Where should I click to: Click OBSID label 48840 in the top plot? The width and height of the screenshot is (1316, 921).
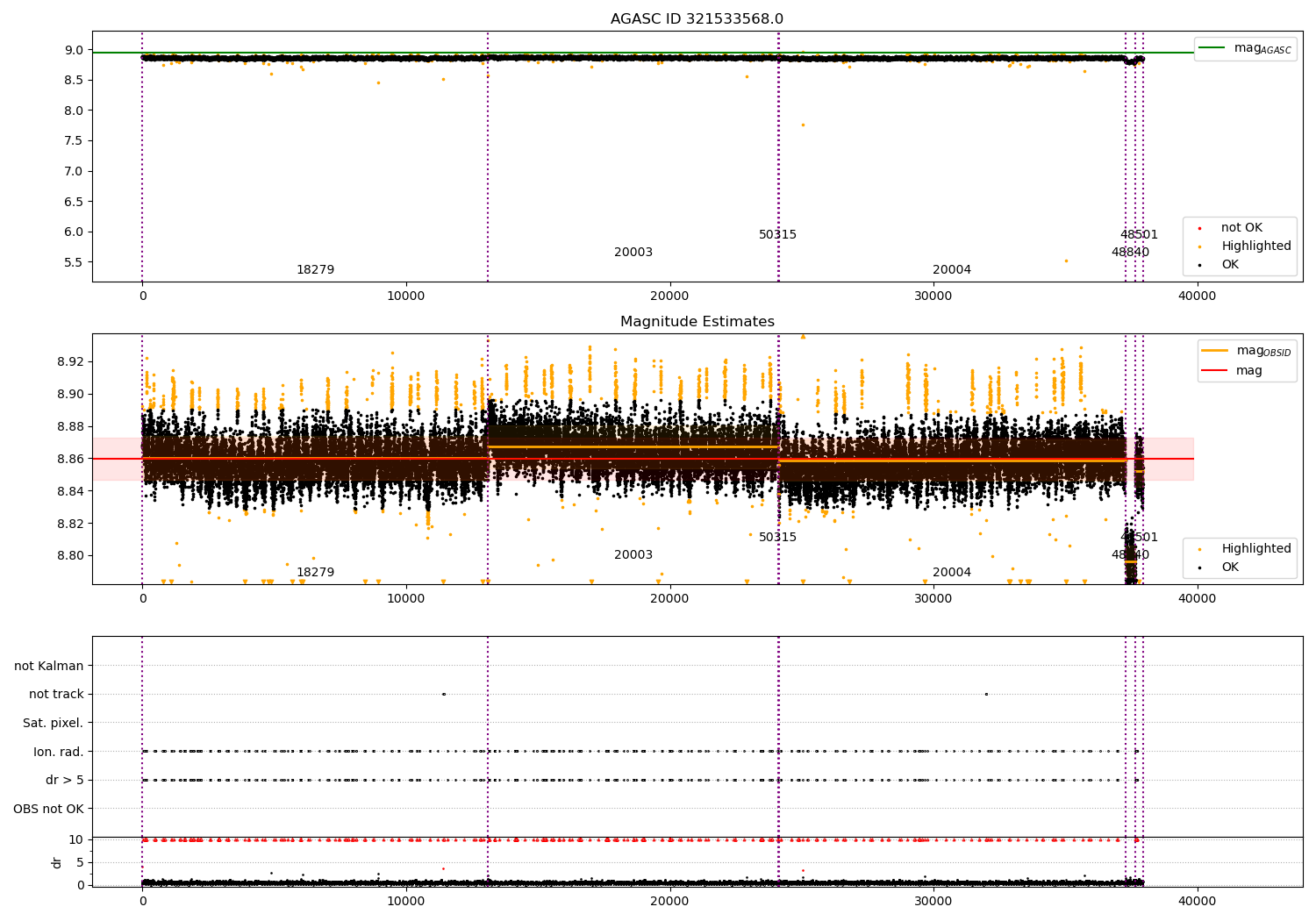pos(1130,252)
